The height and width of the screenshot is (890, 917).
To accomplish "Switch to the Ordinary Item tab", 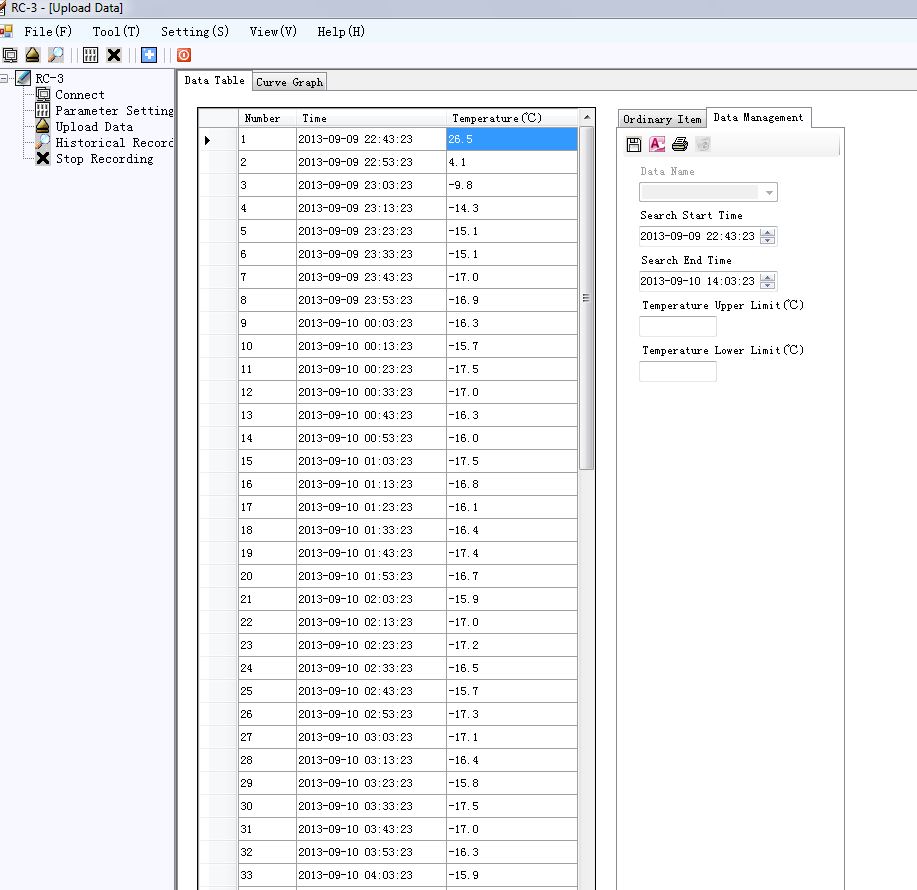I will pos(662,119).
